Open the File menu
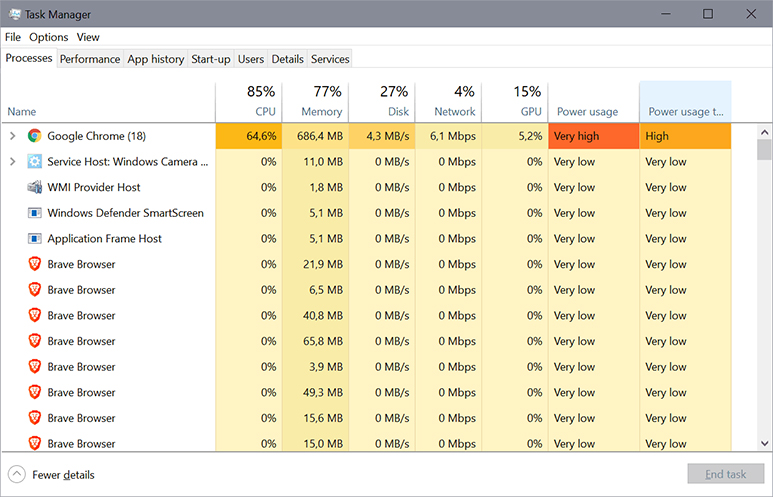 tap(13, 37)
